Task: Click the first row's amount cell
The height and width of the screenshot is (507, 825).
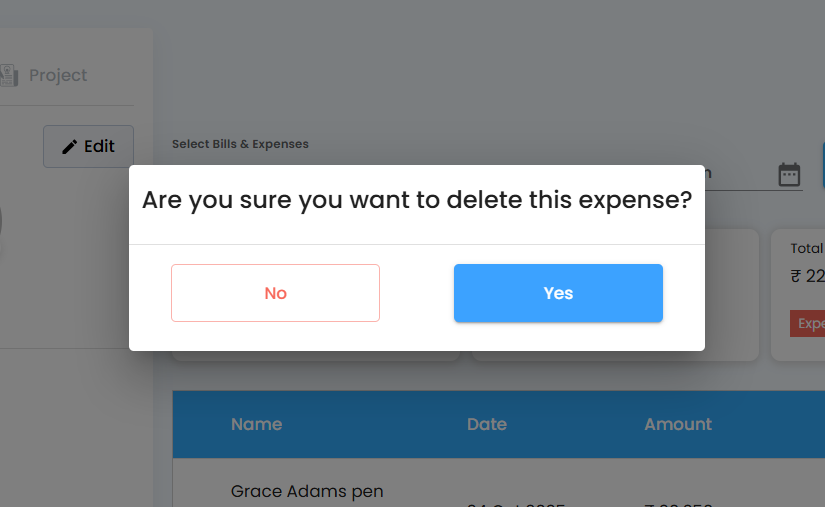Action: tap(678, 503)
